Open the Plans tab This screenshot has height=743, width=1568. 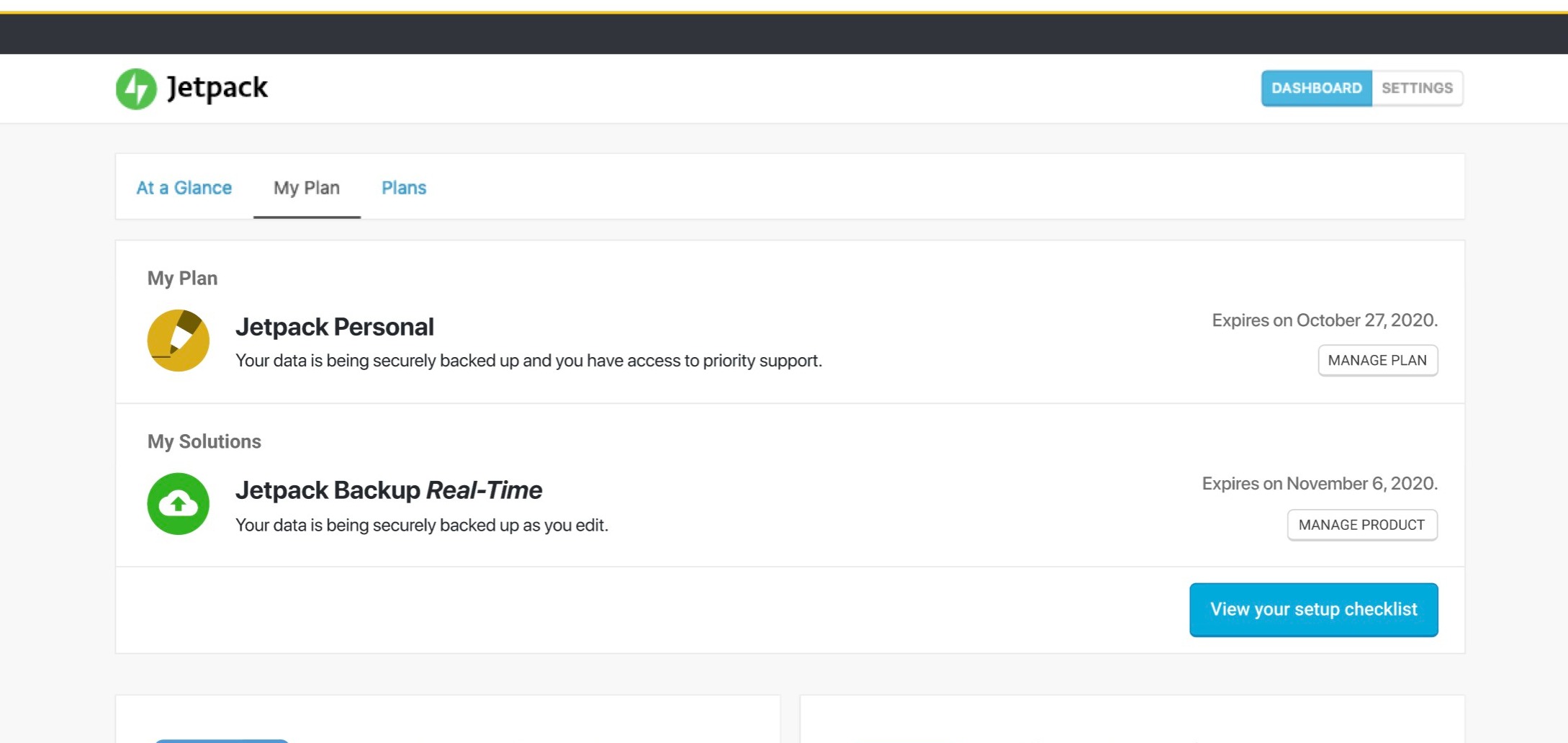(404, 188)
